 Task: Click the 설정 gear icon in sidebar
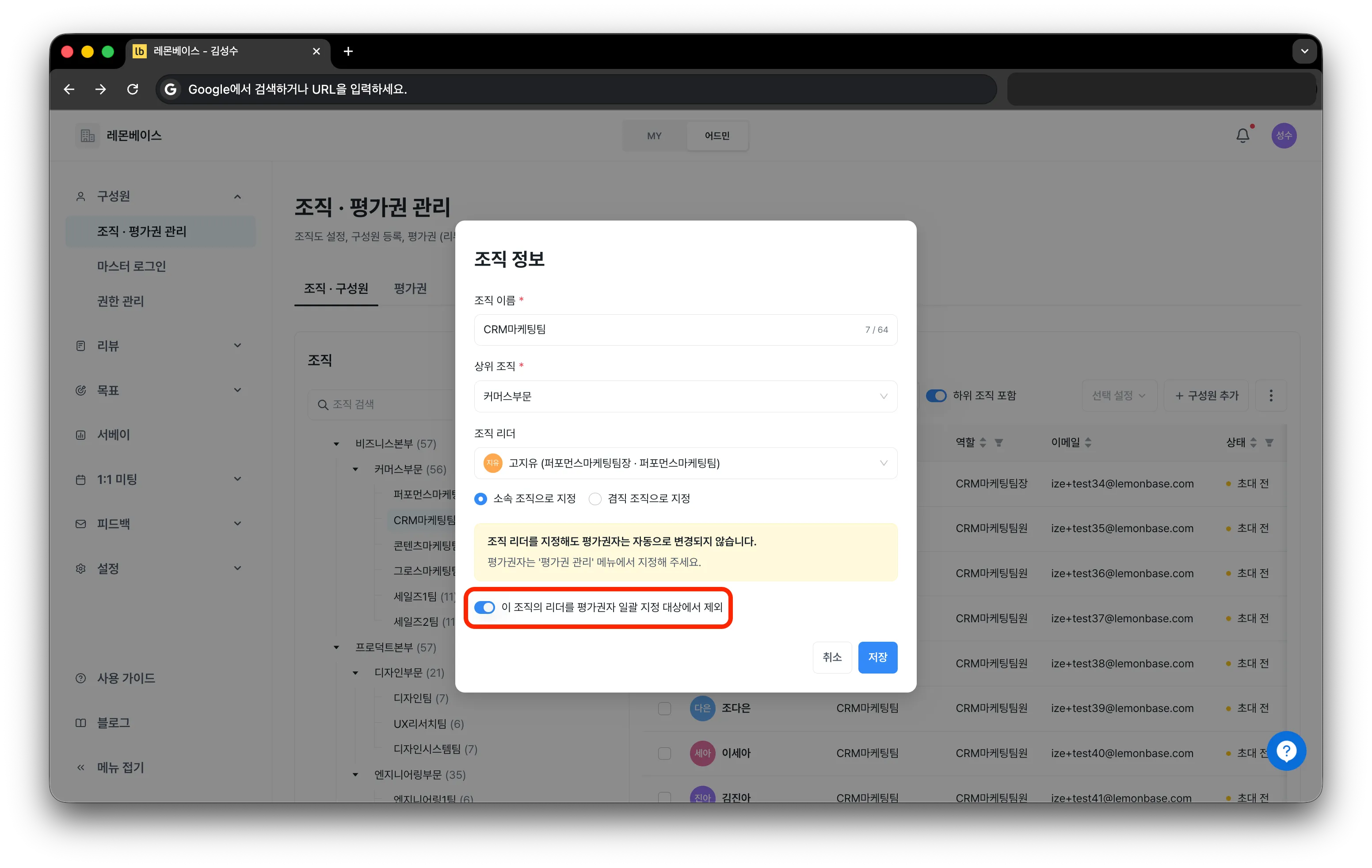[x=81, y=568]
